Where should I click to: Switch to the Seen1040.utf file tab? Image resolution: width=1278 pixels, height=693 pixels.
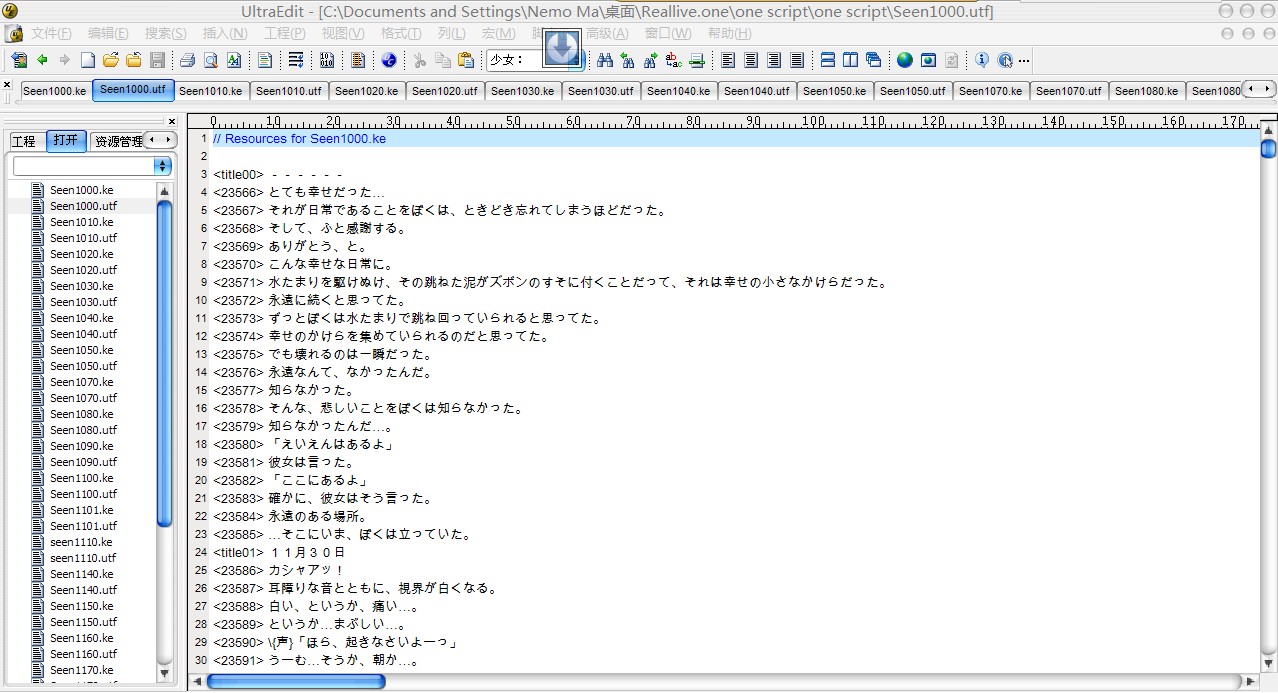click(x=757, y=91)
